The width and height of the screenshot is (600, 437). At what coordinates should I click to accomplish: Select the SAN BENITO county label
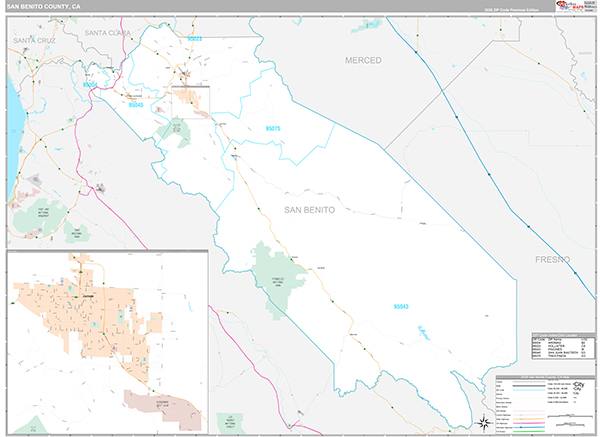(x=311, y=210)
